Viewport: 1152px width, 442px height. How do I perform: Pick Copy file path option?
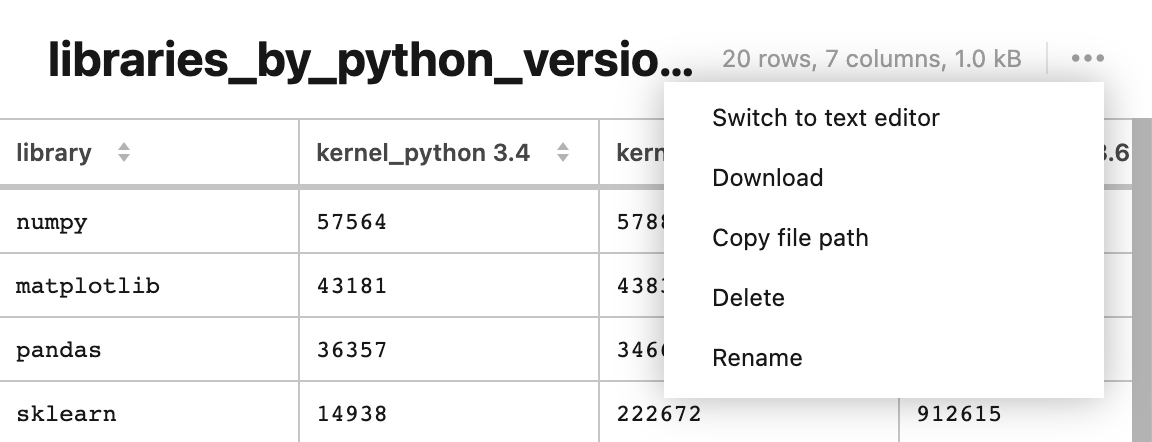[790, 238]
